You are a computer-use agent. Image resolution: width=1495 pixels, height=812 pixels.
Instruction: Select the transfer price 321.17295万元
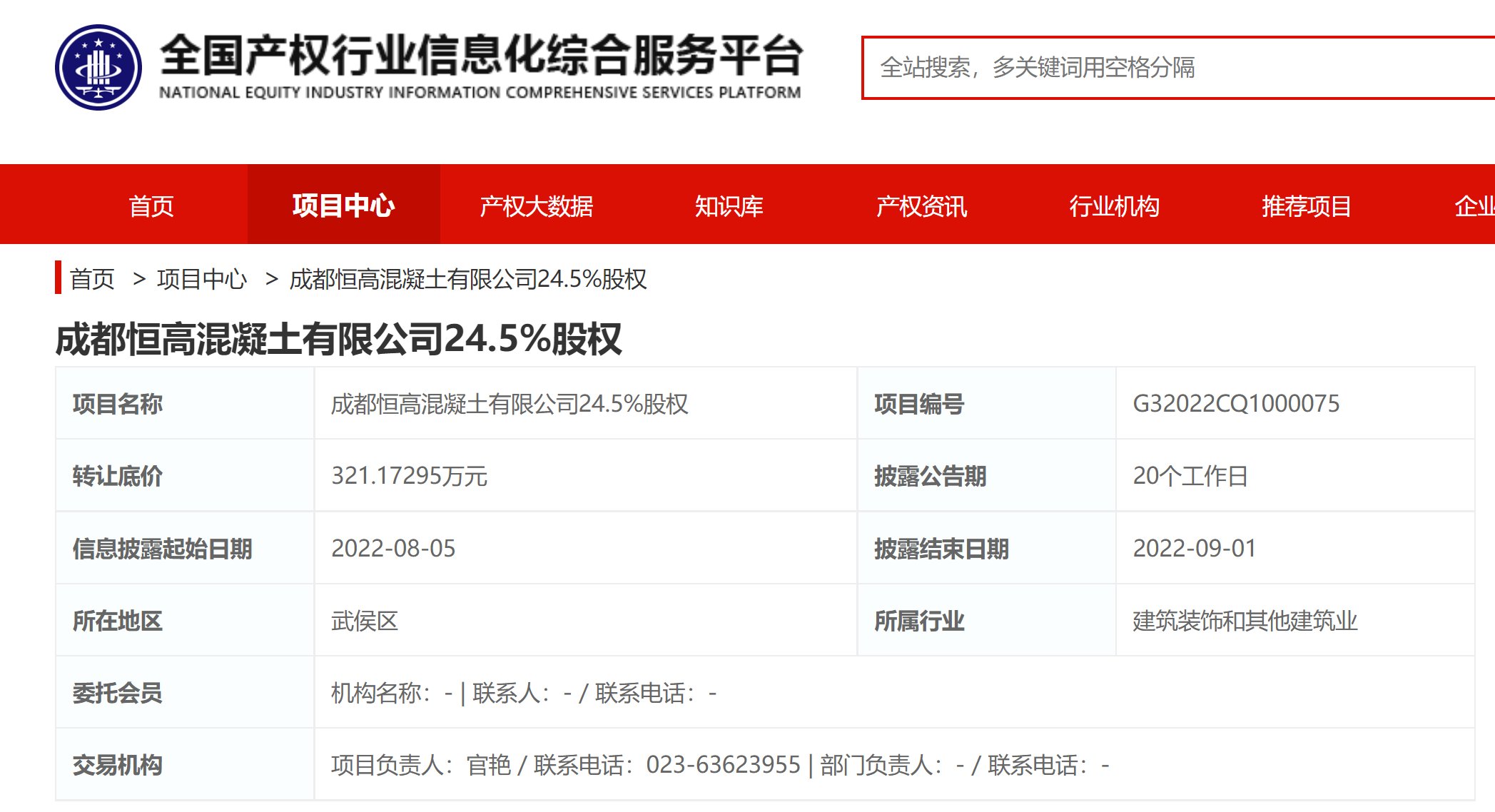click(409, 476)
